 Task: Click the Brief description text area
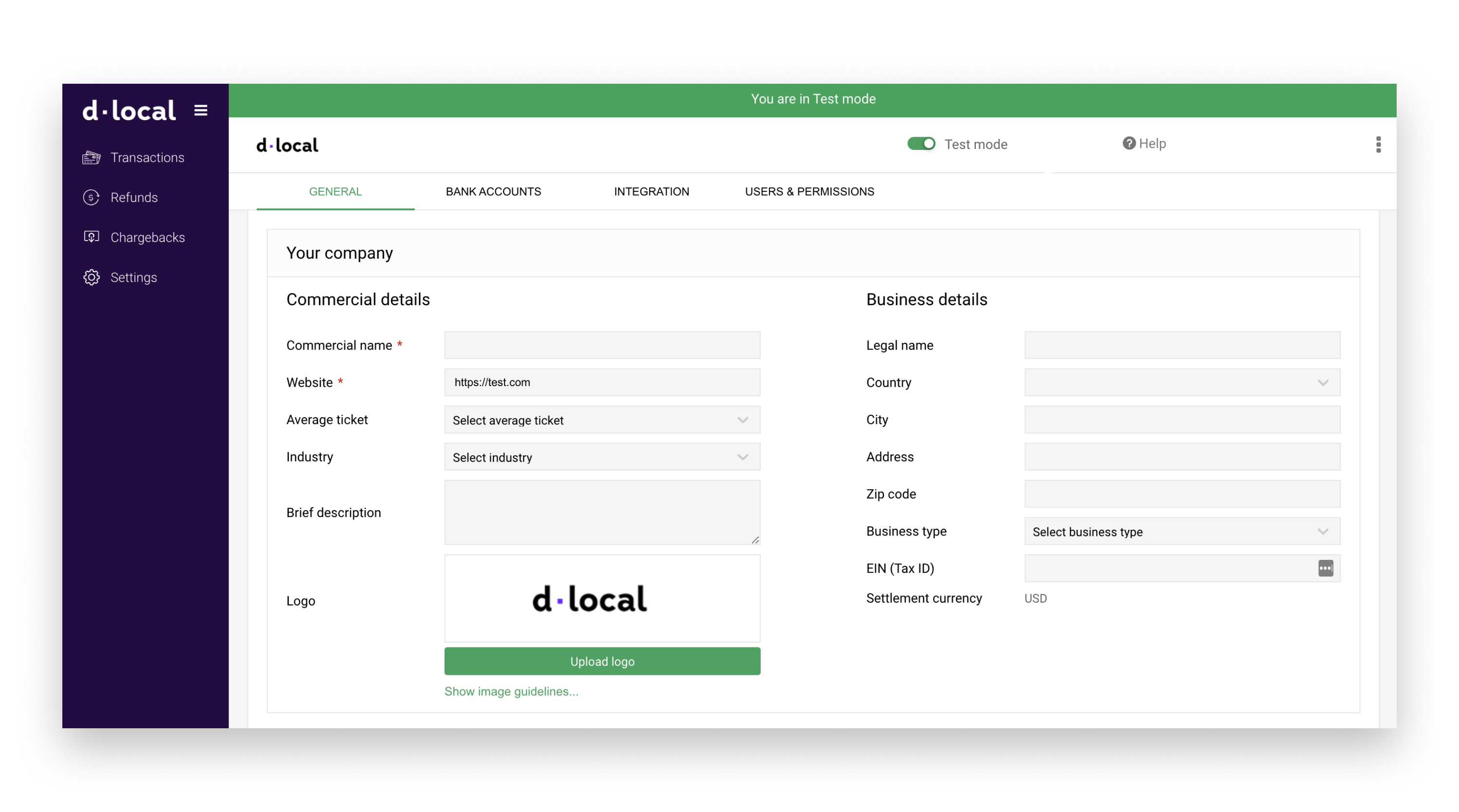(602, 512)
